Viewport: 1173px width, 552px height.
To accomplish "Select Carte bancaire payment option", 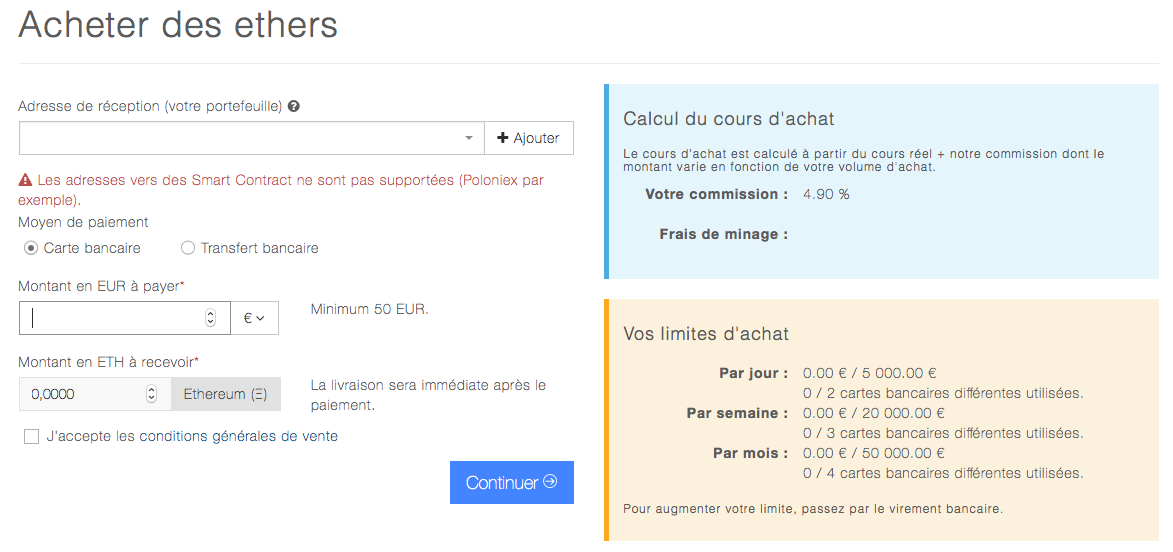I will 31,248.
